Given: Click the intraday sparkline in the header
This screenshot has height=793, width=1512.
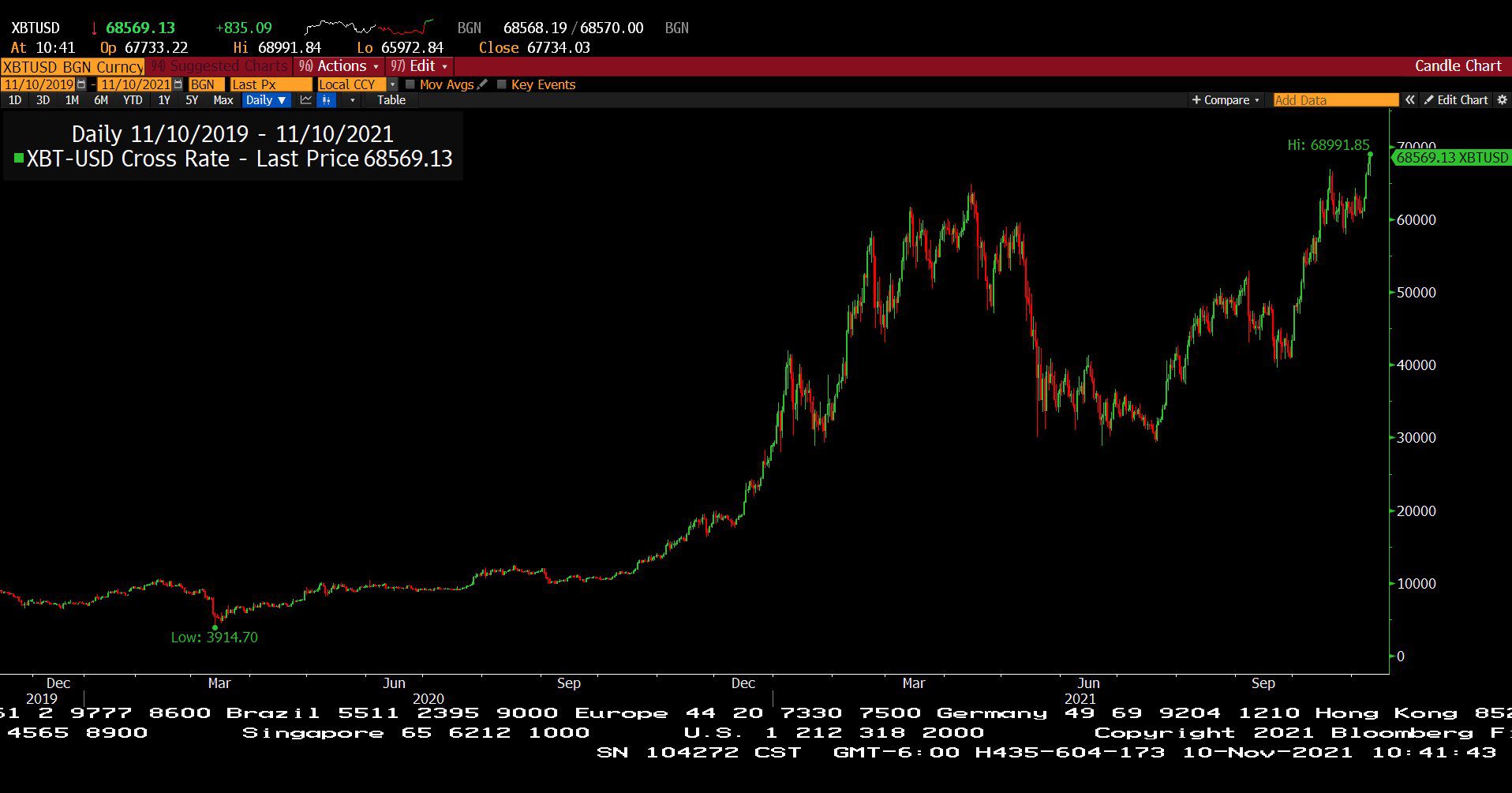Looking at the screenshot, I should (369, 28).
